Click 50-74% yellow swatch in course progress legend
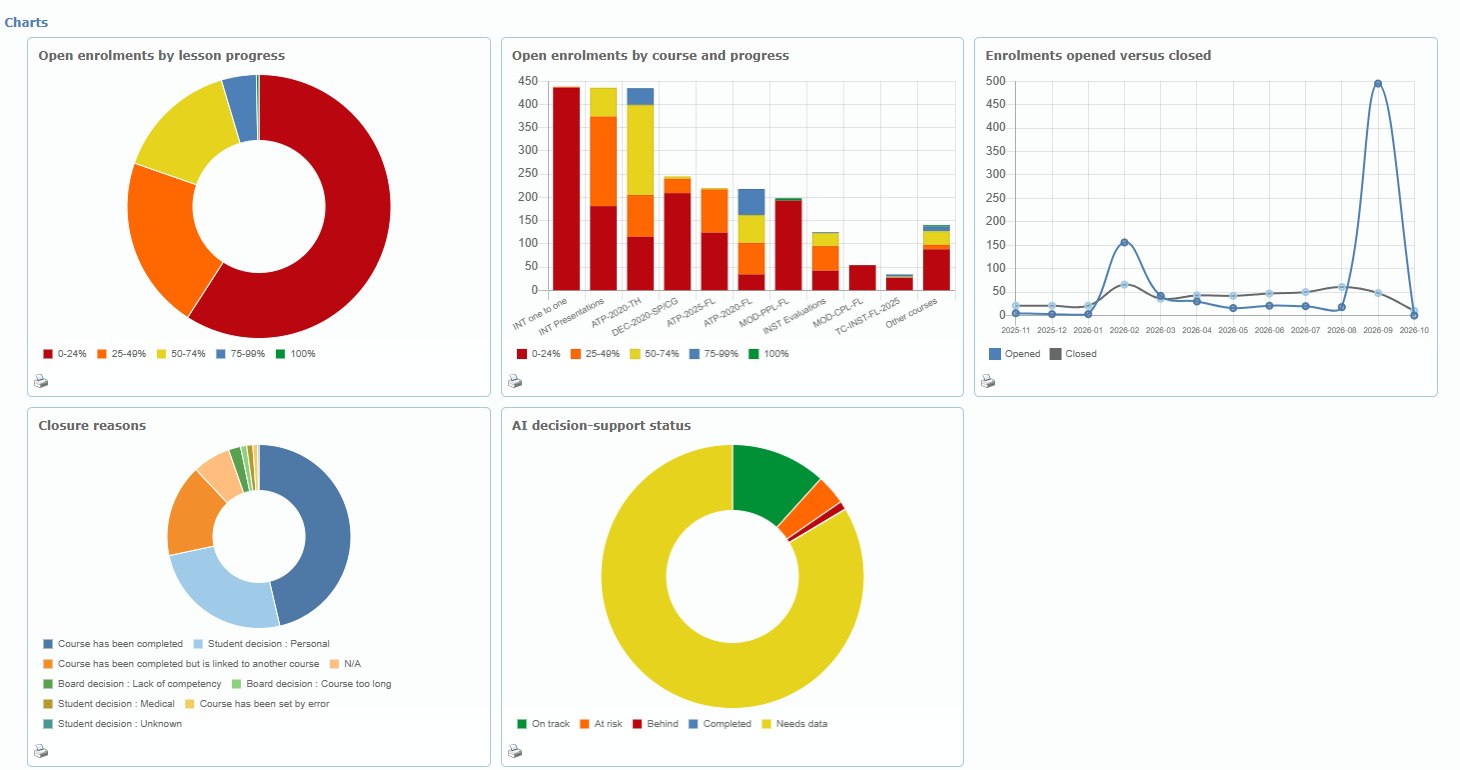Image resolution: width=1460 pixels, height=770 pixels. pyautogui.click(x=635, y=354)
